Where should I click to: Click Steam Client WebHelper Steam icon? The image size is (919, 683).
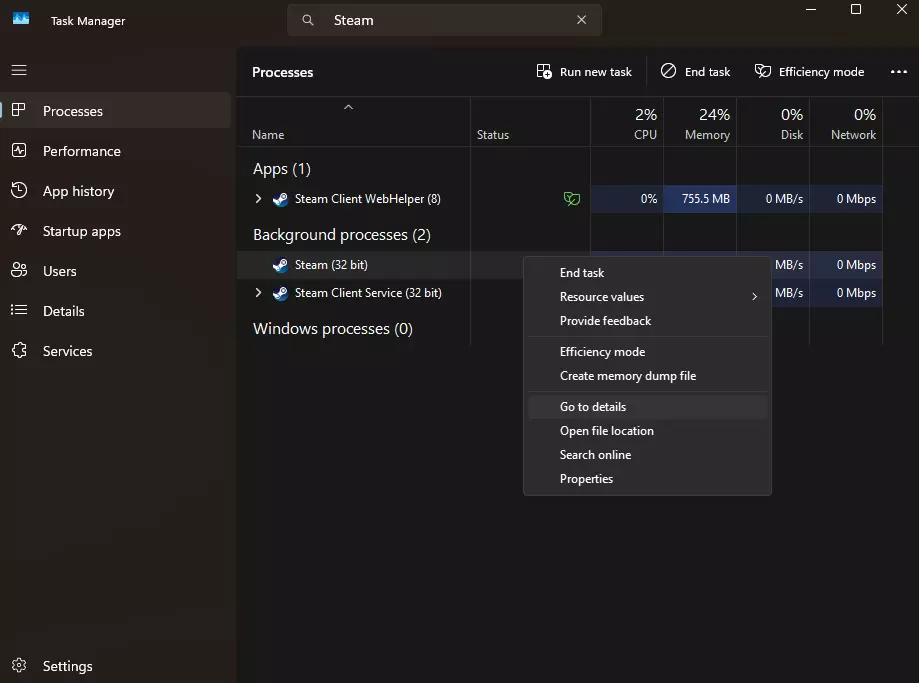pyautogui.click(x=280, y=199)
